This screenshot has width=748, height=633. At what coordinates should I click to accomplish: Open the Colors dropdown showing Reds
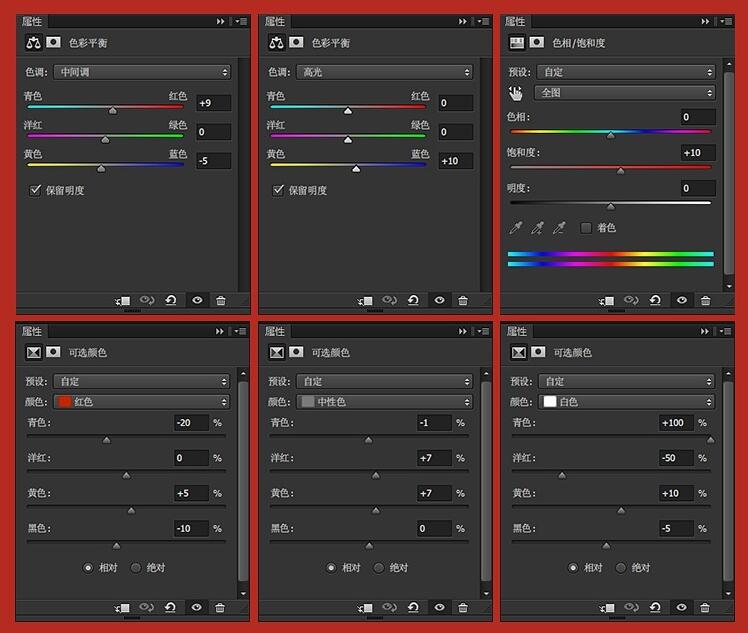(142, 402)
